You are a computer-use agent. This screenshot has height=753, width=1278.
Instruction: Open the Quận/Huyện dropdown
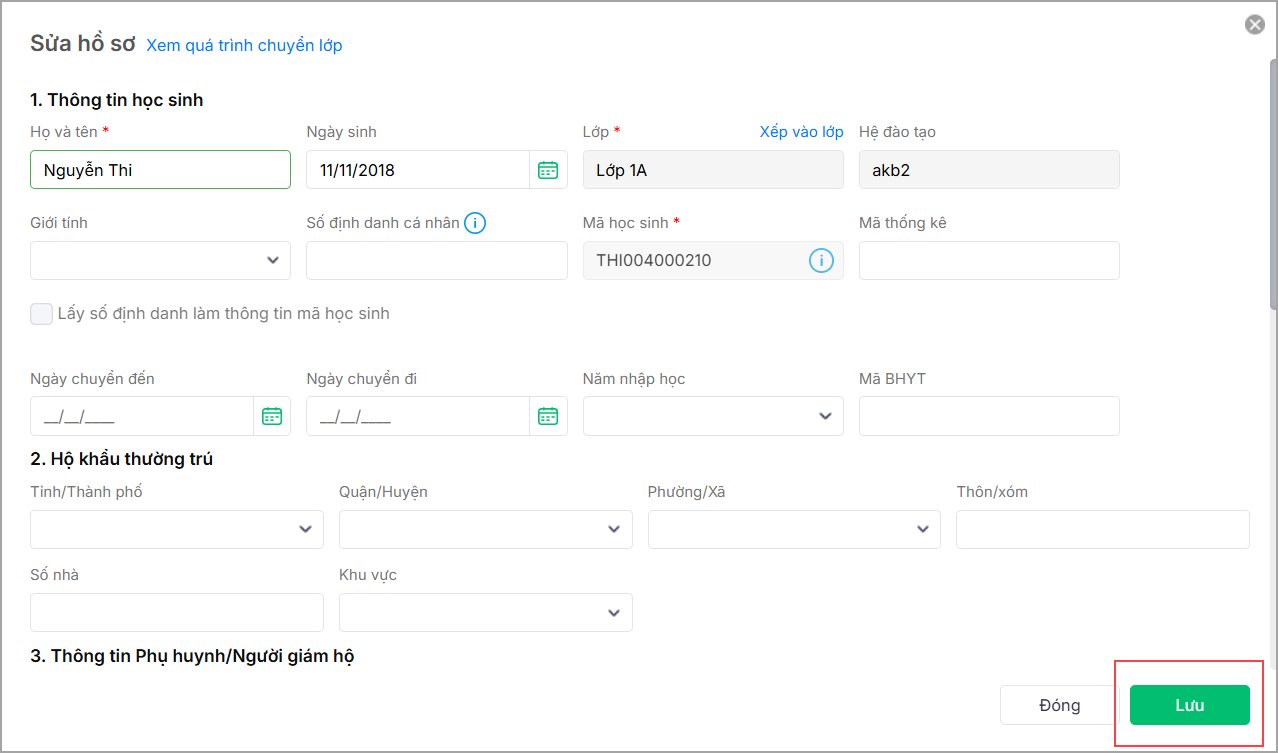485,529
